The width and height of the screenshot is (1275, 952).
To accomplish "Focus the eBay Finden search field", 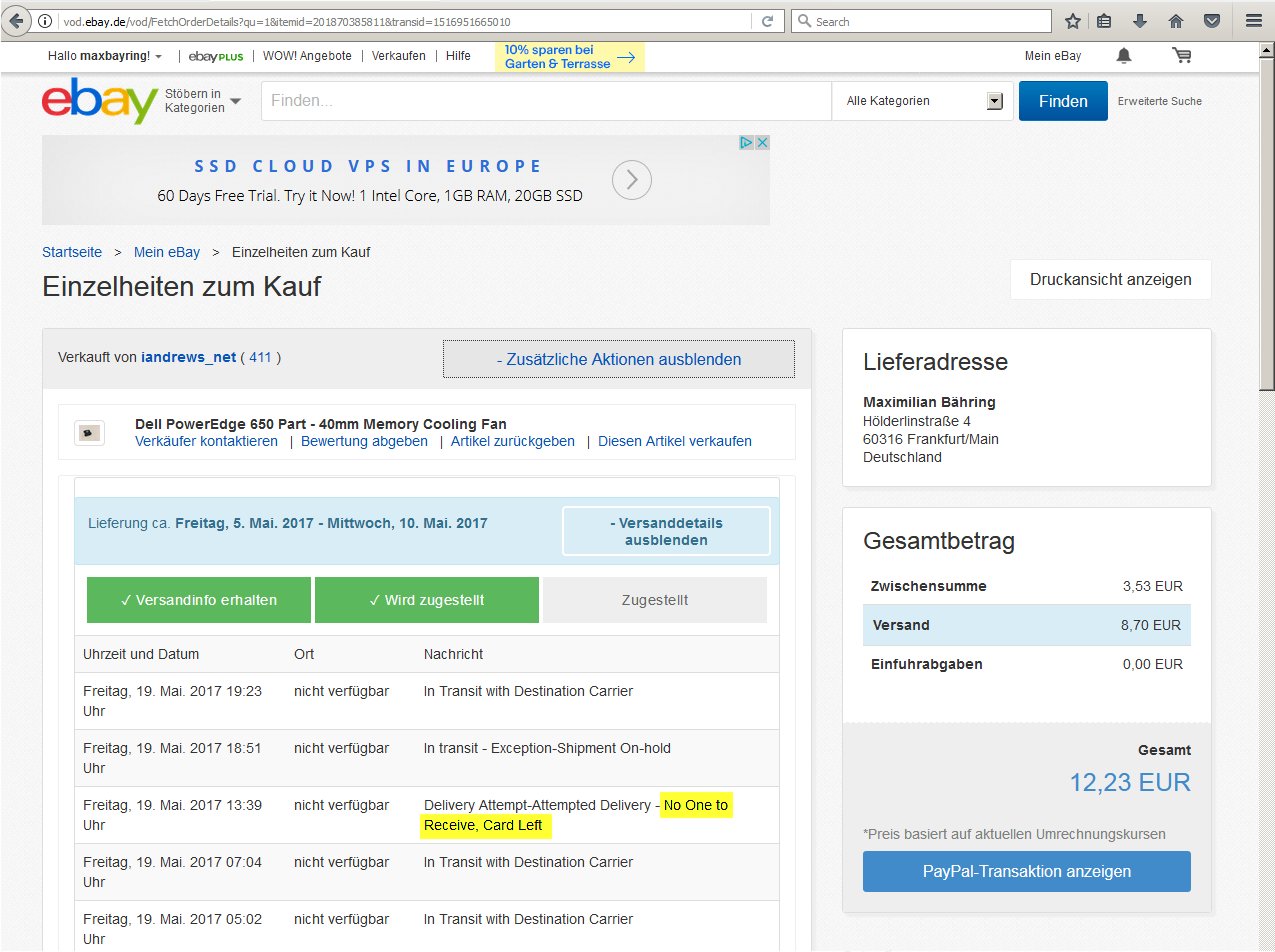I will point(546,101).
